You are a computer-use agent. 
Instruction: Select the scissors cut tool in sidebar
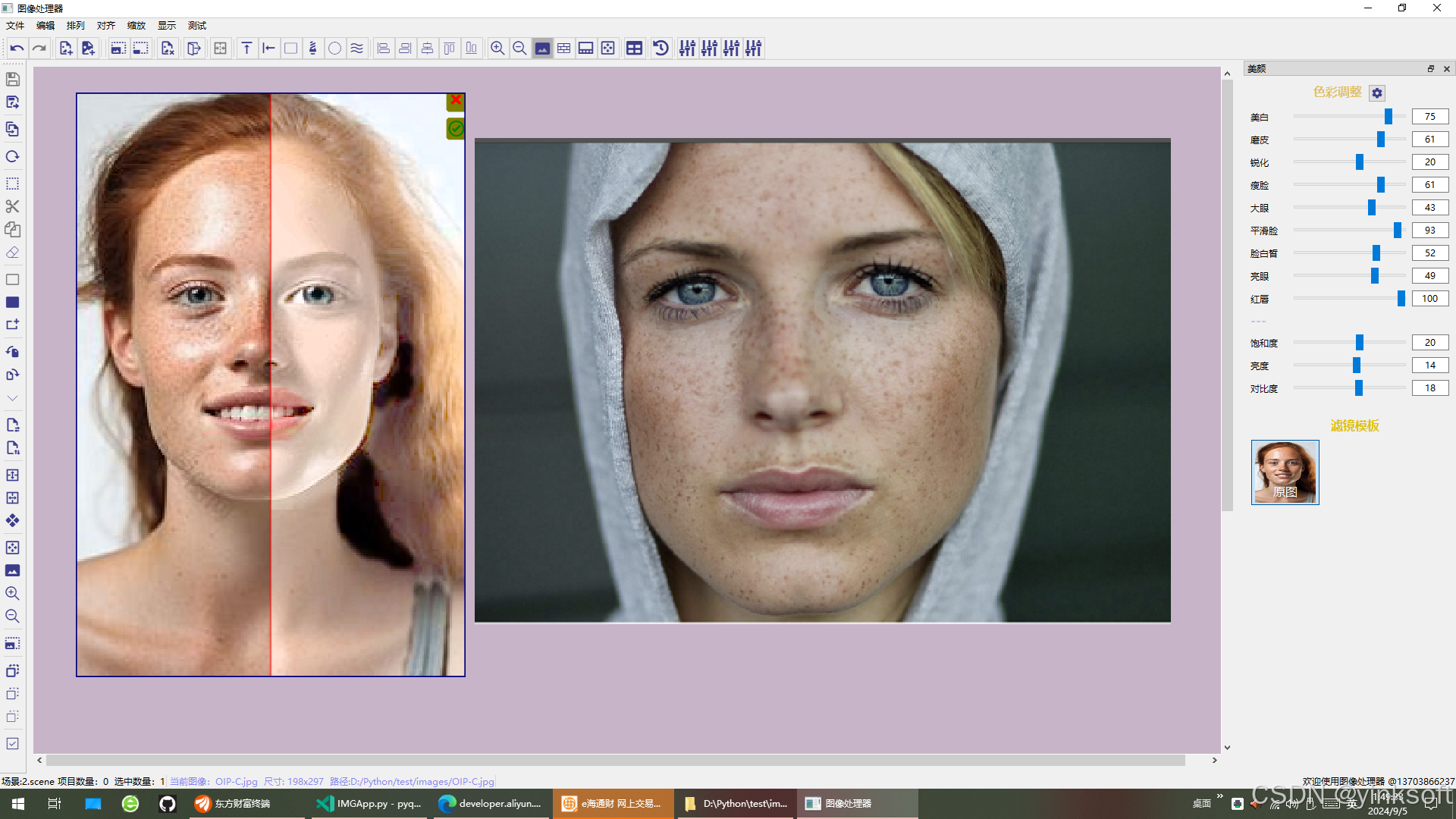point(12,206)
